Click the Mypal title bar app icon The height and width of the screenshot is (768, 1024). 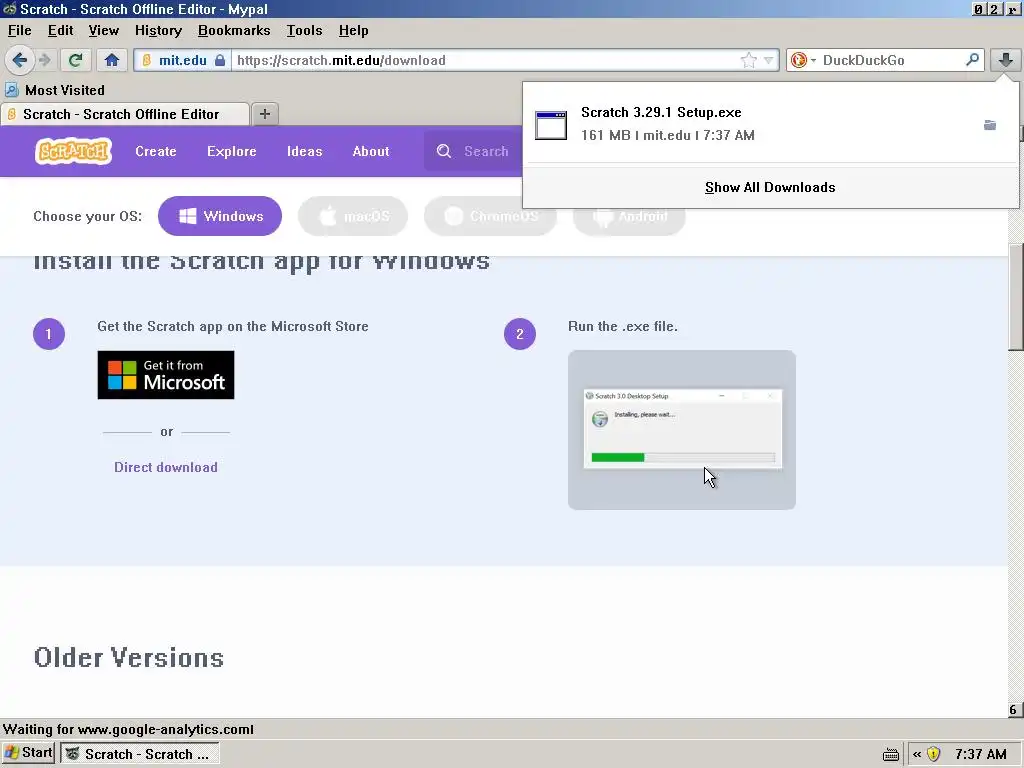pos(9,8)
